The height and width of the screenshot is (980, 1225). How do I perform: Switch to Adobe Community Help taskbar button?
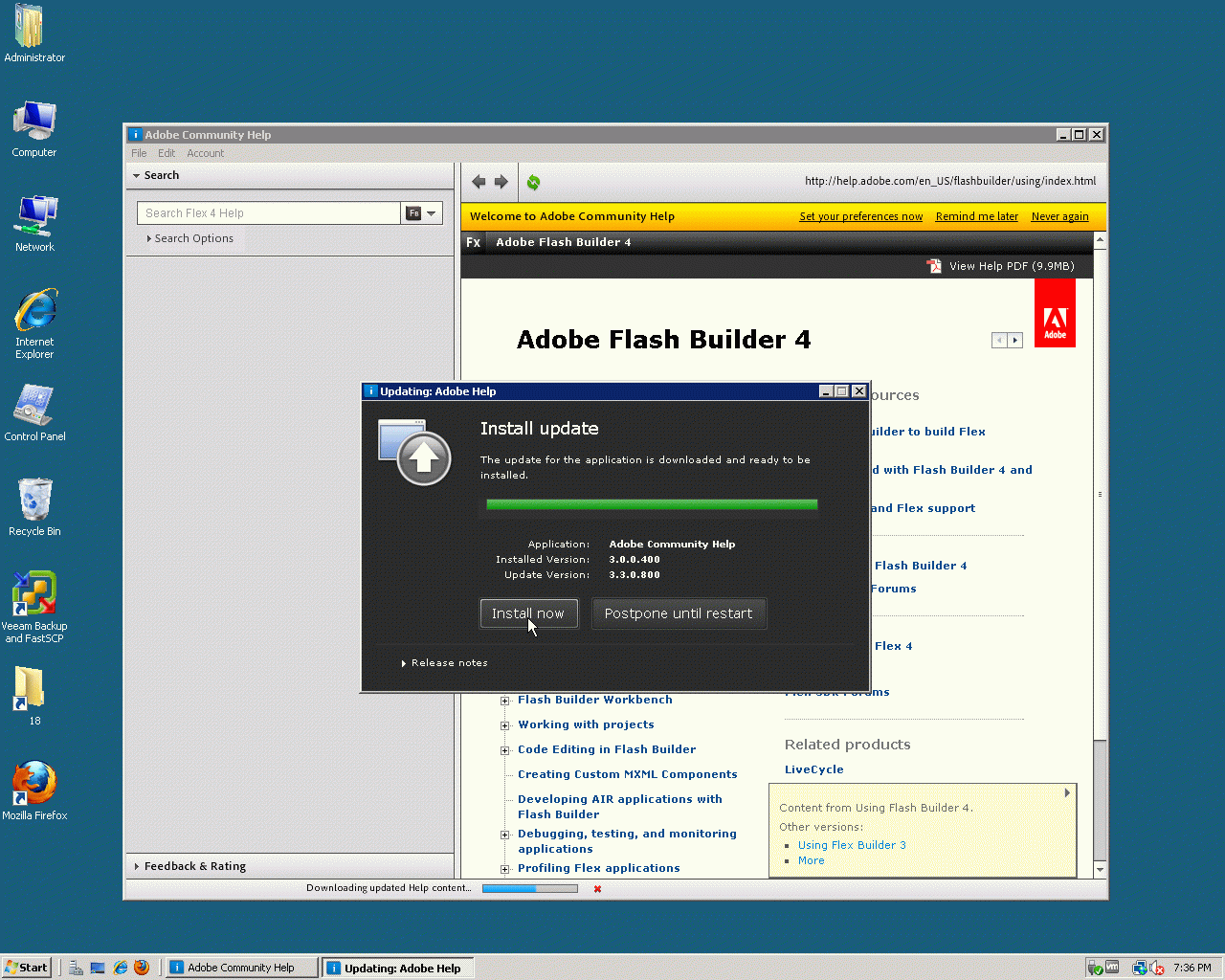tap(242, 968)
